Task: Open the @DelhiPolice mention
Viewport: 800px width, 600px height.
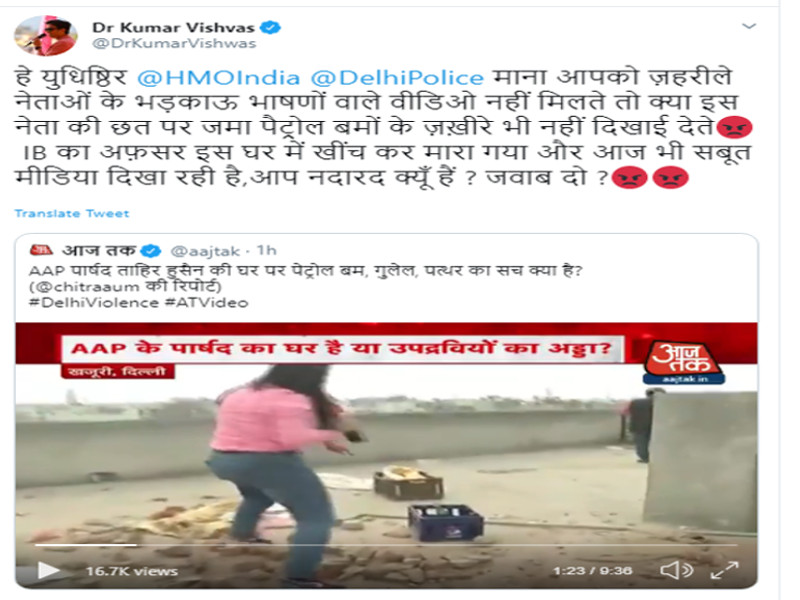Action: pos(397,78)
